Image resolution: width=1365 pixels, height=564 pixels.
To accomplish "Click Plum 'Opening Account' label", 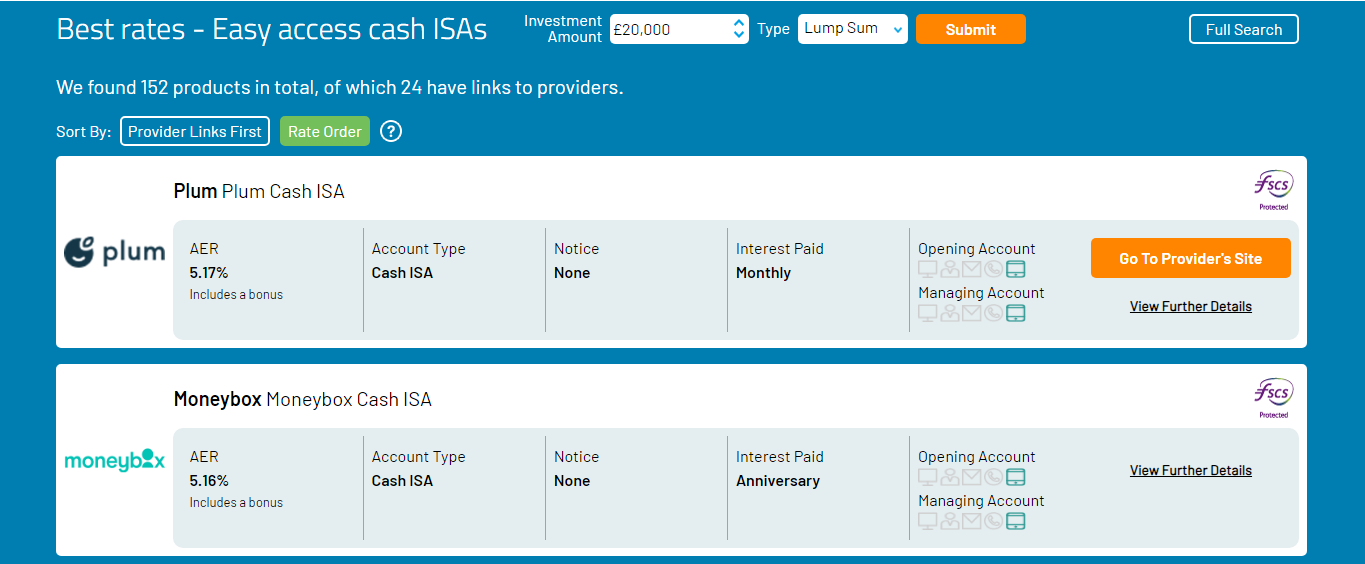I will 977,249.
